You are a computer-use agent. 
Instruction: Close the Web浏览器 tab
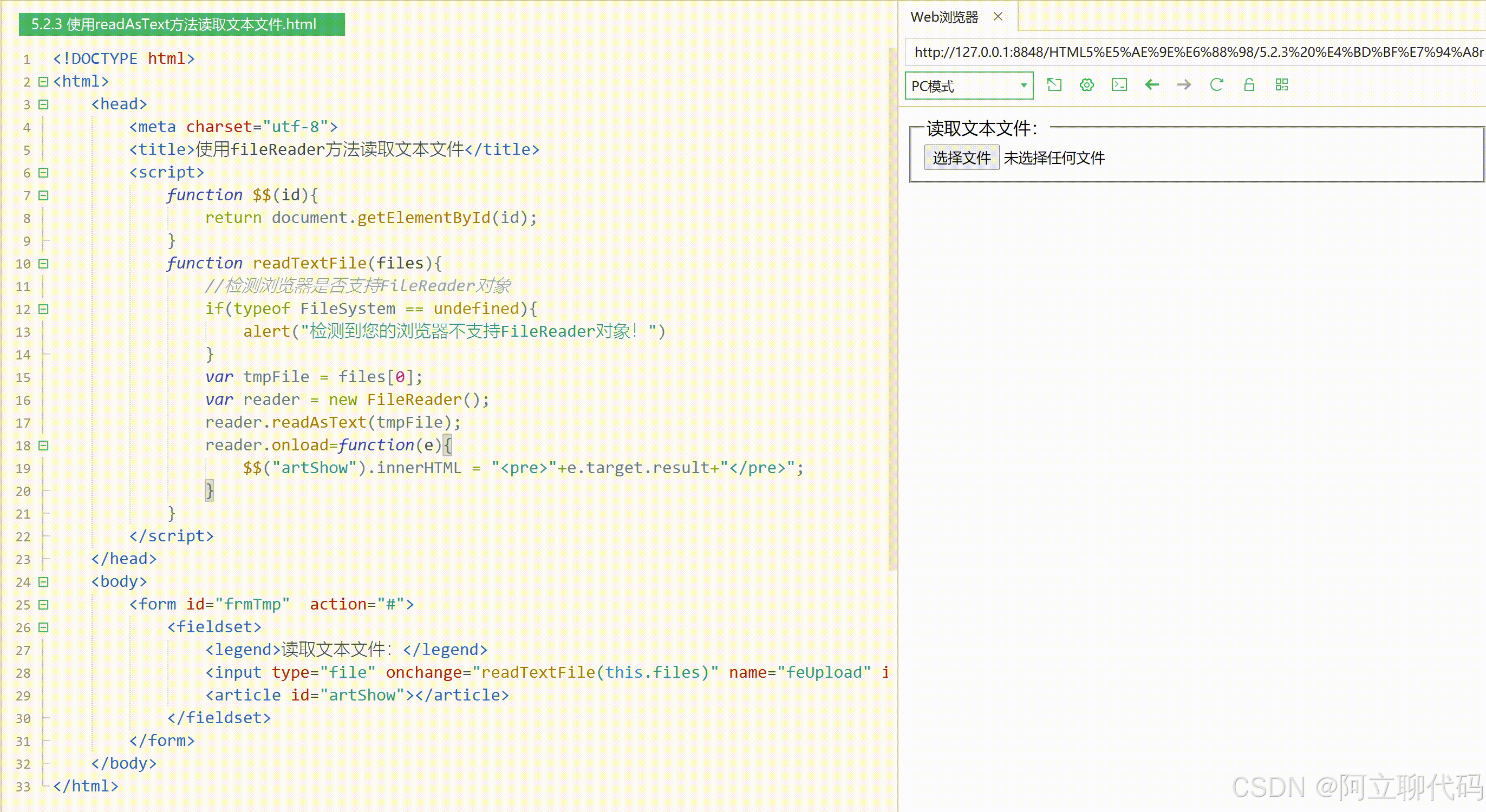click(x=998, y=17)
